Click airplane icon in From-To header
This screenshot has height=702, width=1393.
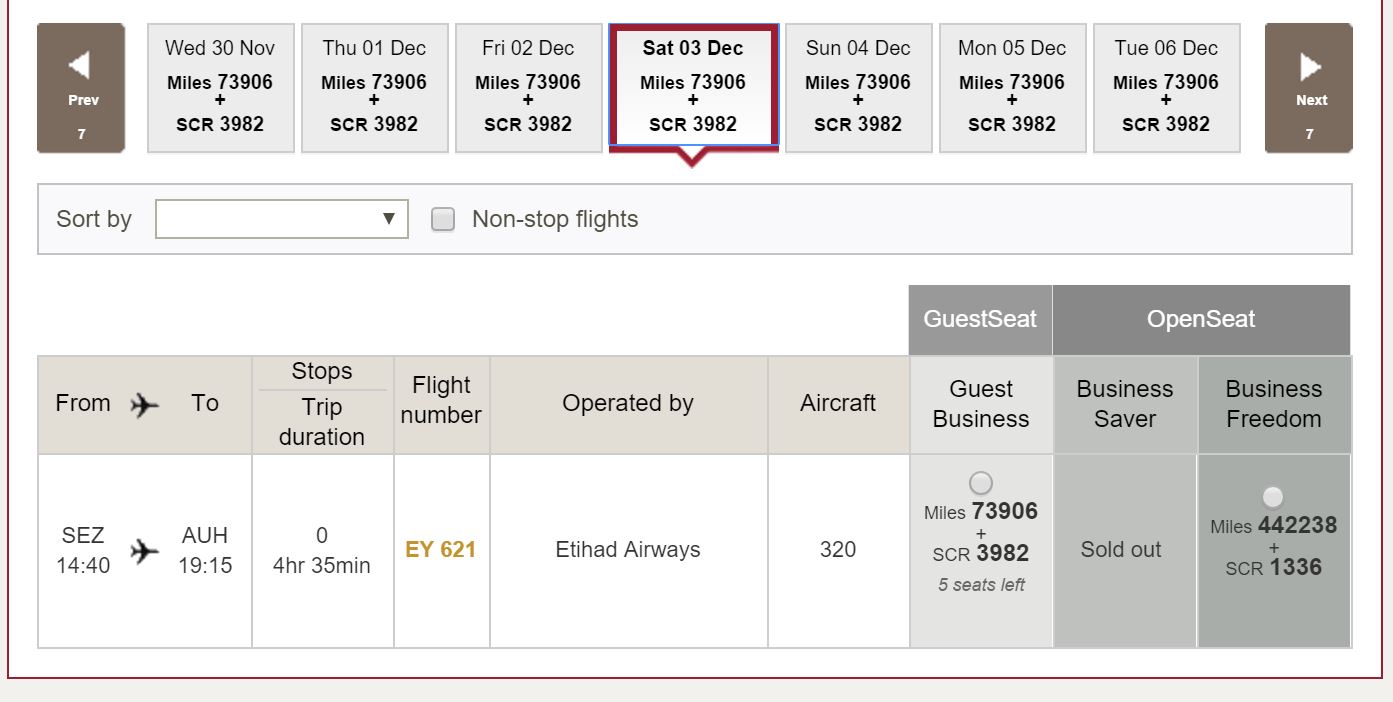(x=145, y=404)
